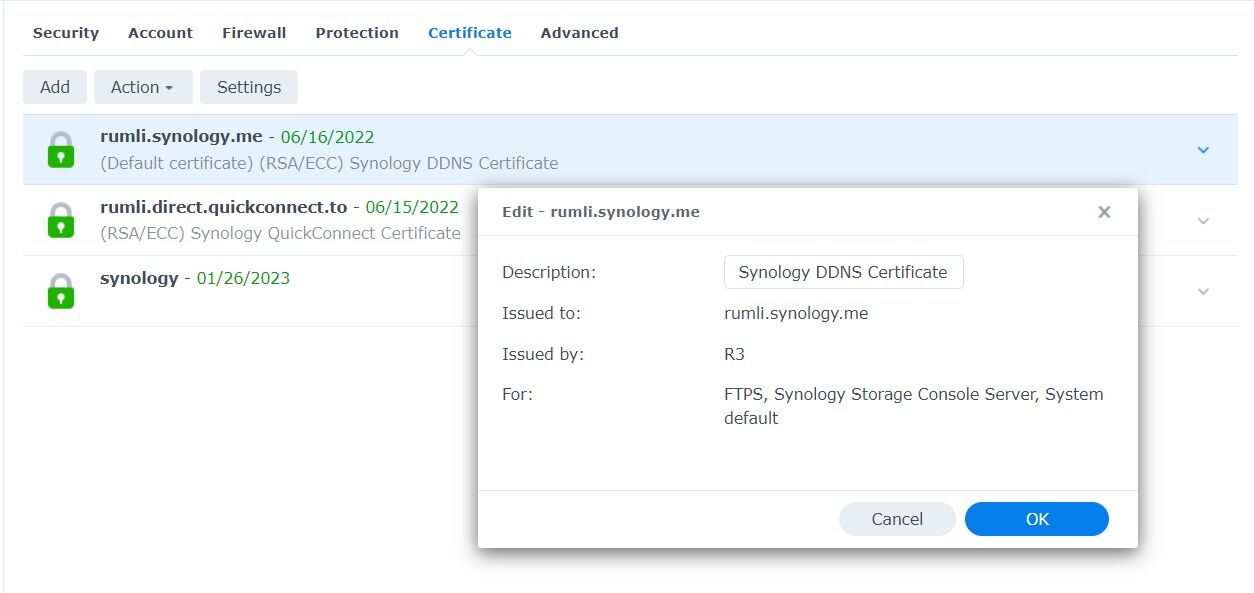The width and height of the screenshot is (1254, 593).
Task: Expand the synology certificate row chevron
Action: click(x=1203, y=291)
